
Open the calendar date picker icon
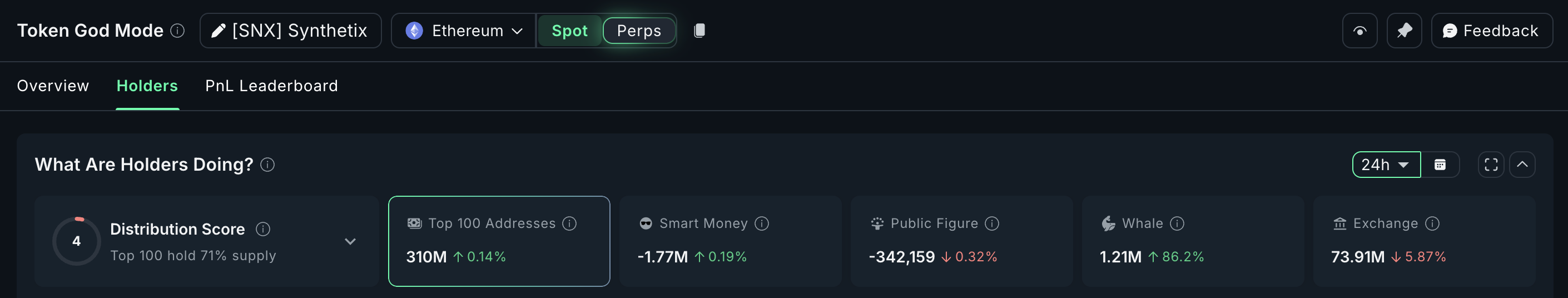tap(1440, 165)
